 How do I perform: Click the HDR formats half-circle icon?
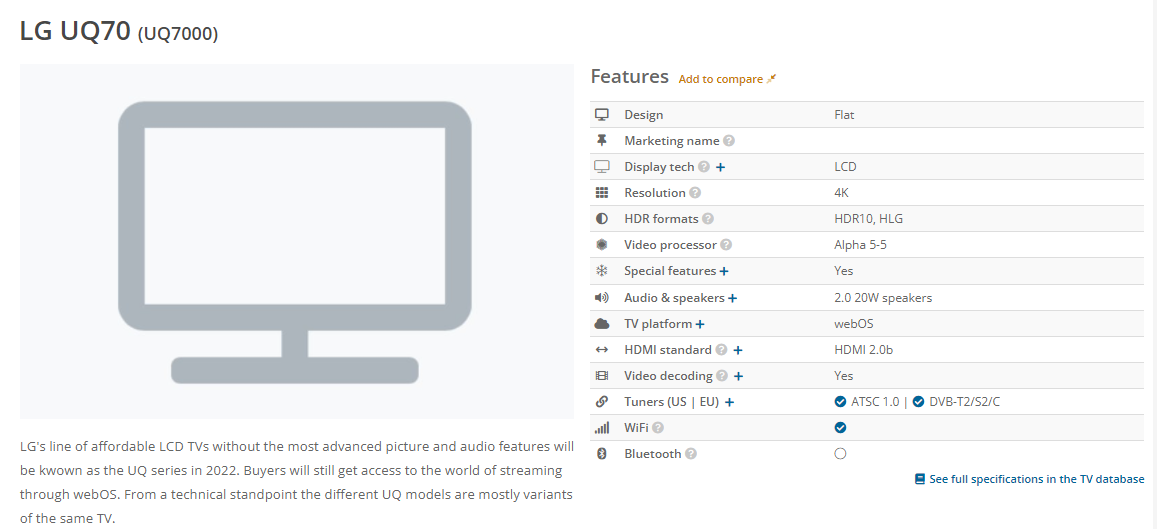601,219
